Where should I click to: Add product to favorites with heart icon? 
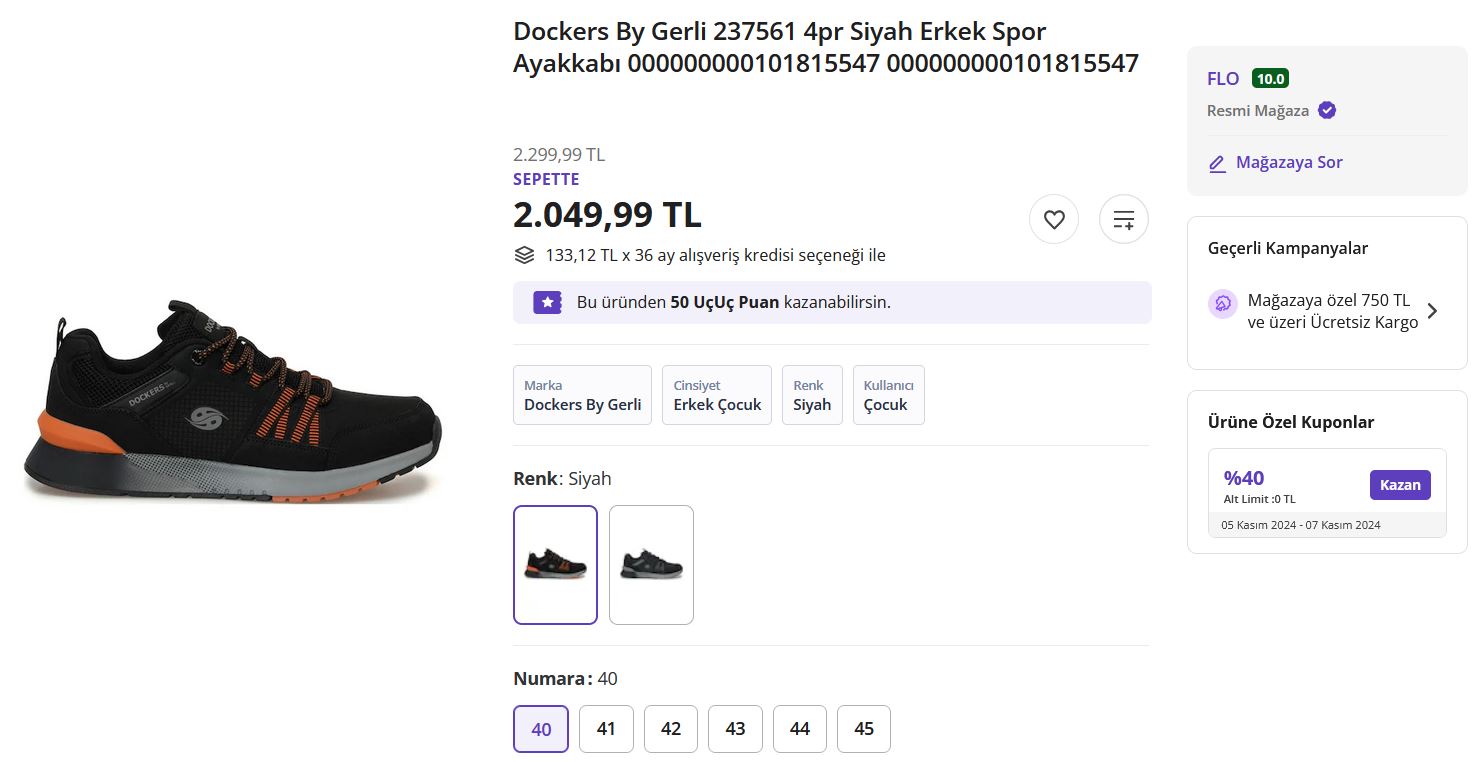[1054, 219]
